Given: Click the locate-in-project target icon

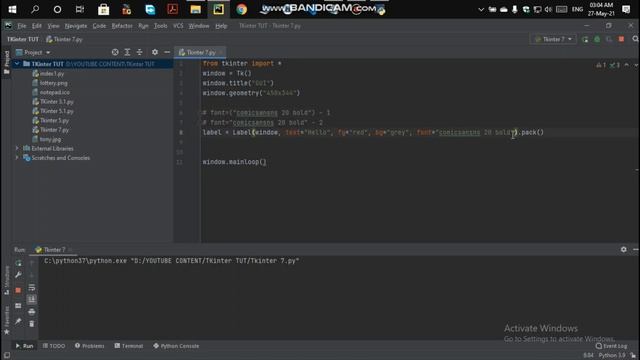Looking at the screenshot, I should coord(115,52).
